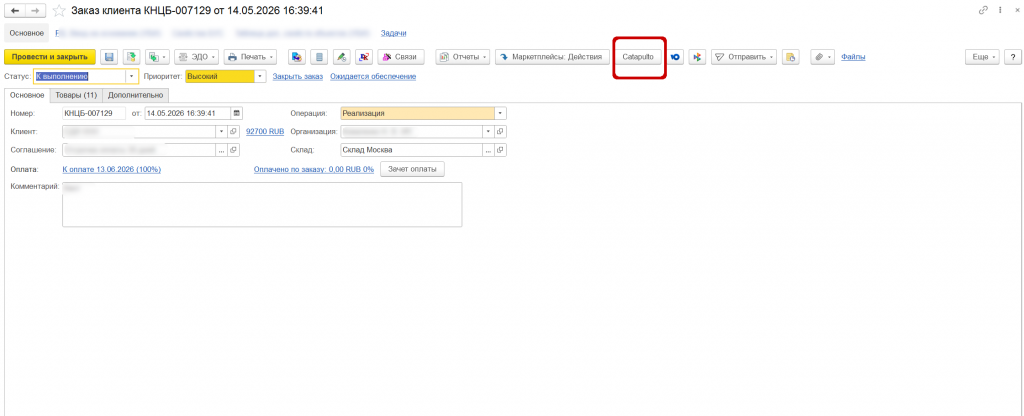
Task: Click the YooMoney icon after Catapulto
Action: (x=676, y=57)
